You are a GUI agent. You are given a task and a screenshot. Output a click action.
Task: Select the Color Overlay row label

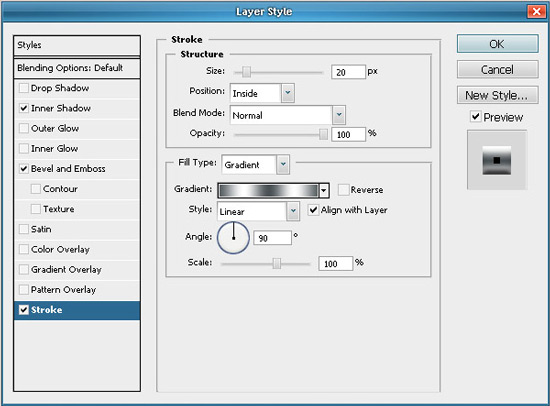(x=60, y=249)
